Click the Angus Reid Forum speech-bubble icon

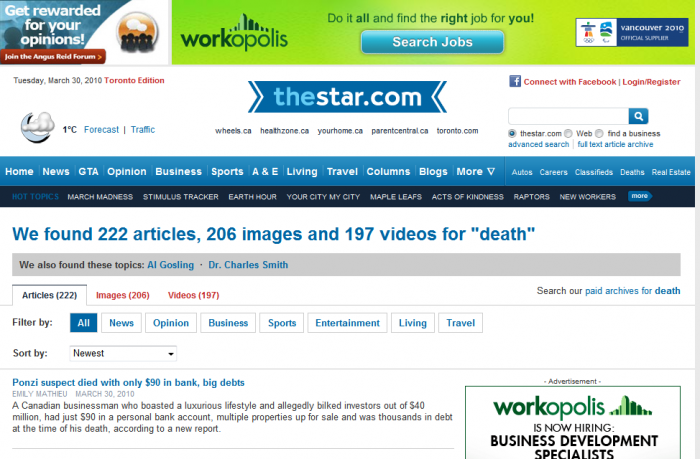point(138,32)
